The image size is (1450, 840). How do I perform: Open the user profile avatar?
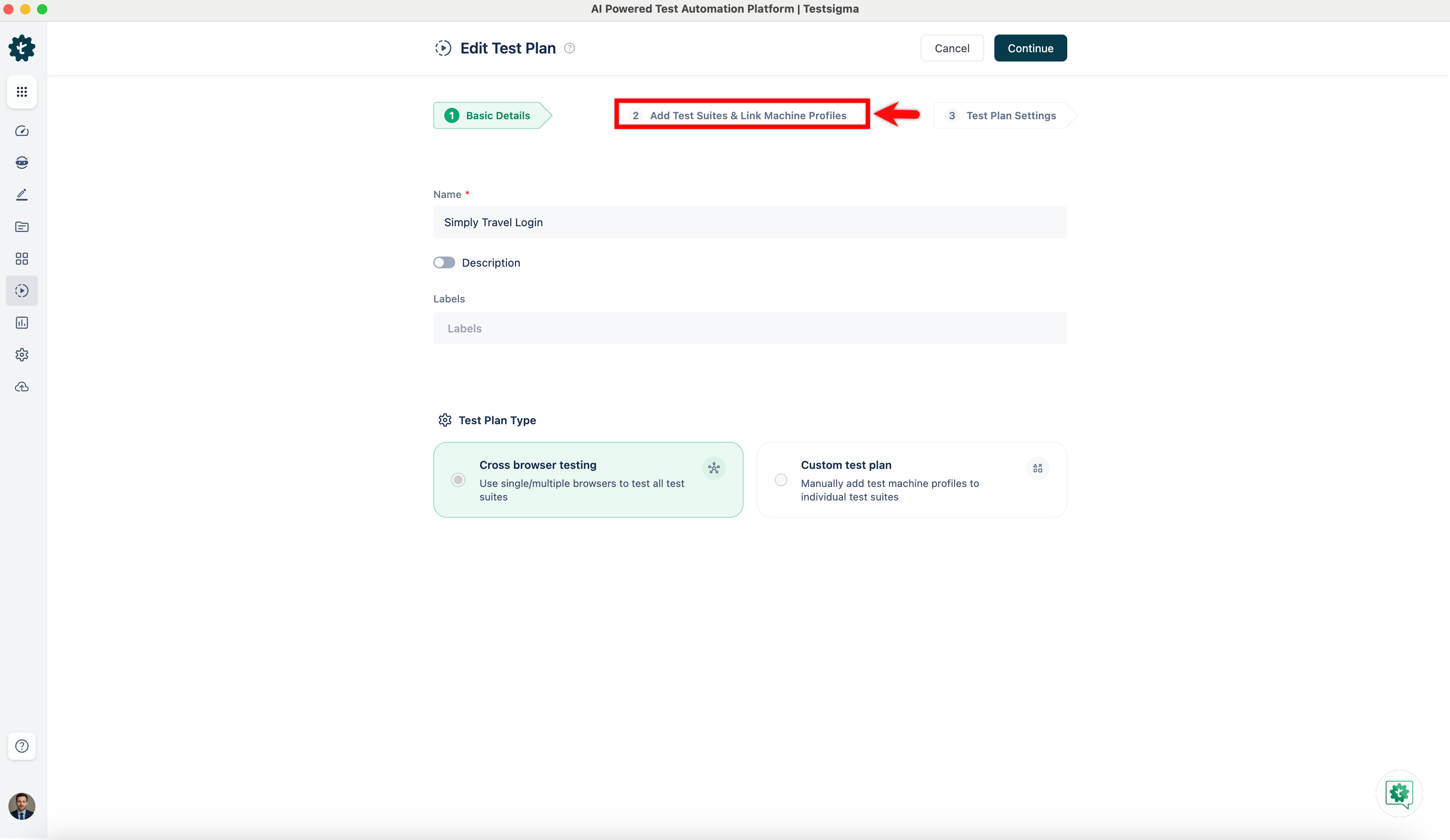click(x=22, y=806)
